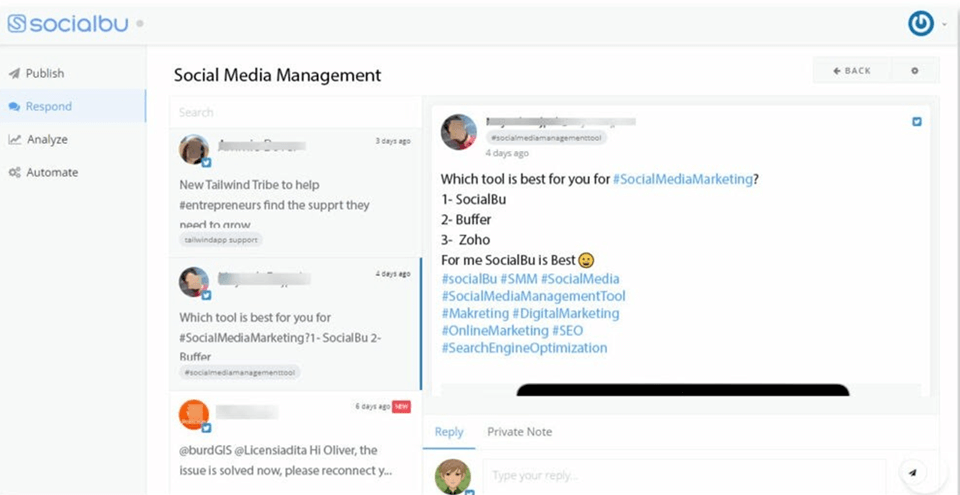
Task: Click the Social Media Management heading
Action: click(277, 75)
